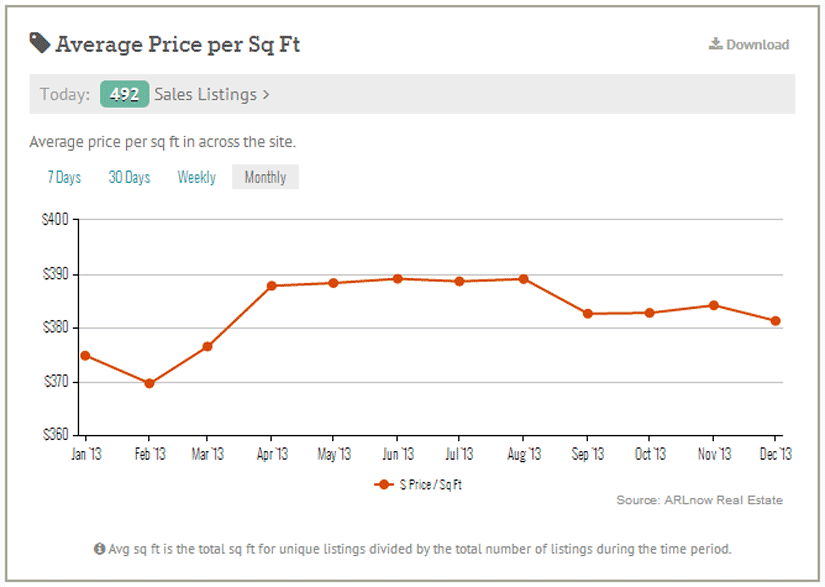
Task: Select the Jun '13 data point
Action: [397, 279]
